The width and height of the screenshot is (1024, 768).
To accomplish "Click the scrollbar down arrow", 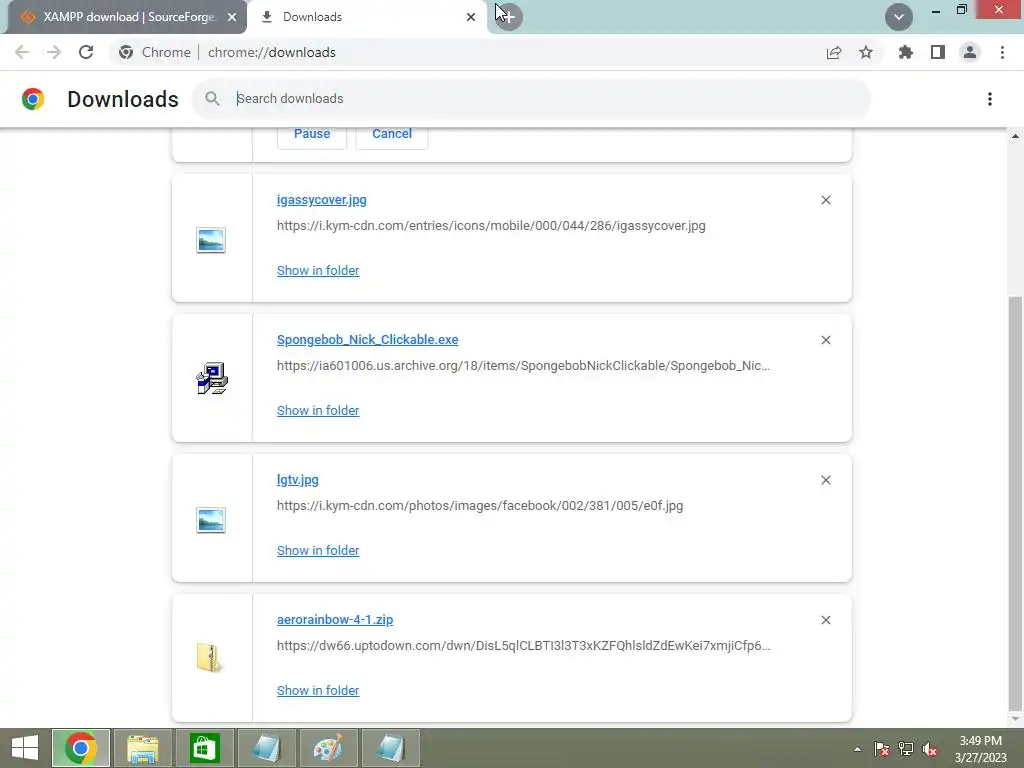I will click(1015, 719).
